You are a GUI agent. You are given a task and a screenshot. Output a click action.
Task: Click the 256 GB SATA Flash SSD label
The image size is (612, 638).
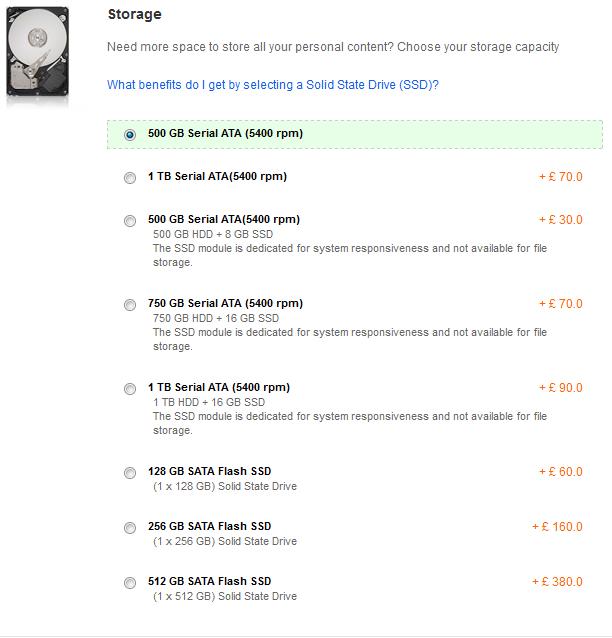click(209, 526)
